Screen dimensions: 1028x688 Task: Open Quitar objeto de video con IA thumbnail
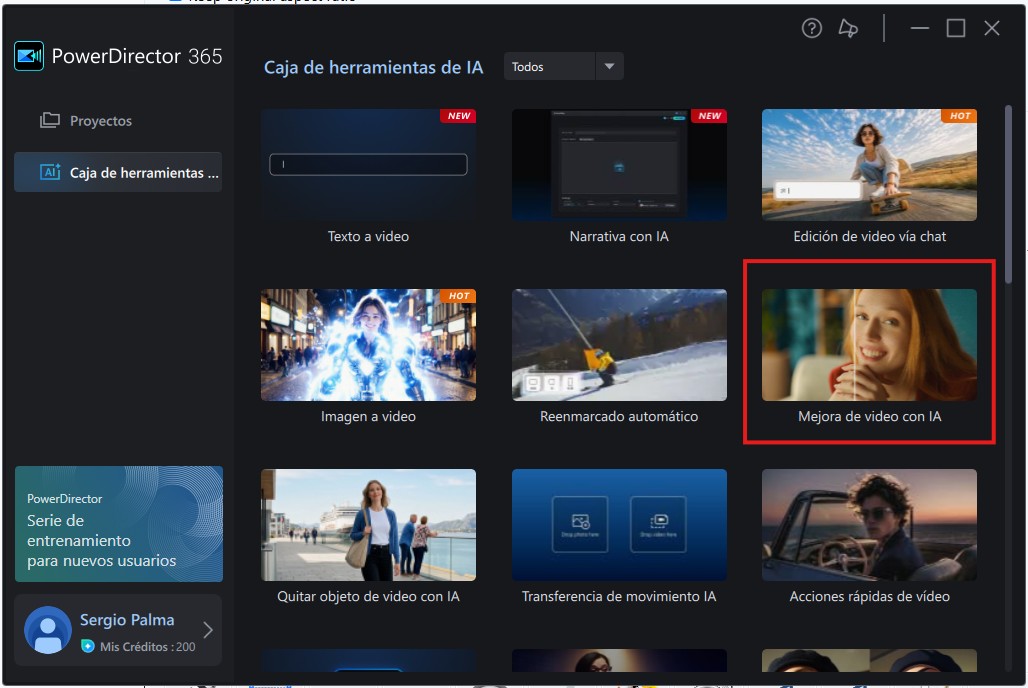point(368,525)
